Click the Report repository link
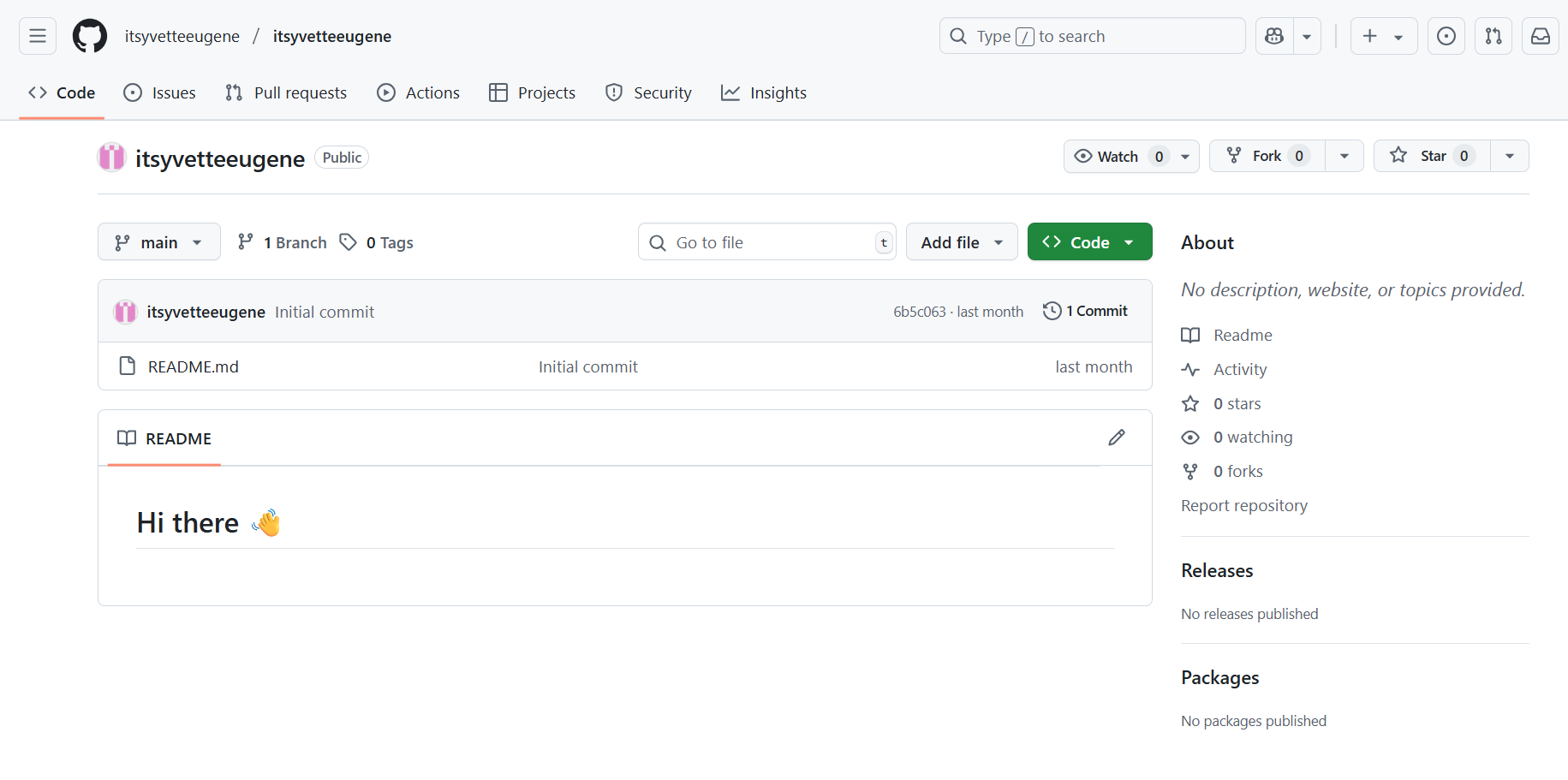The height and width of the screenshot is (780, 1568). (1243, 505)
